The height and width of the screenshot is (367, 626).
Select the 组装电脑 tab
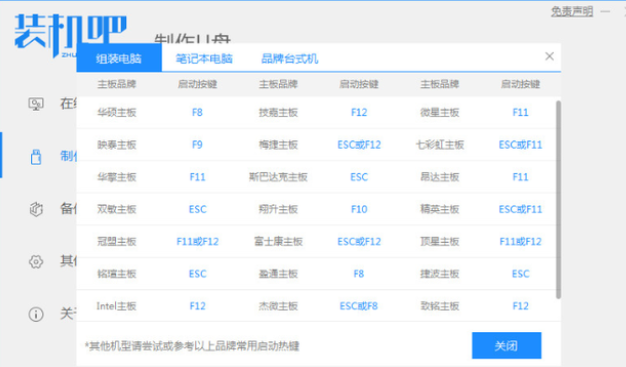pyautogui.click(x=119, y=58)
